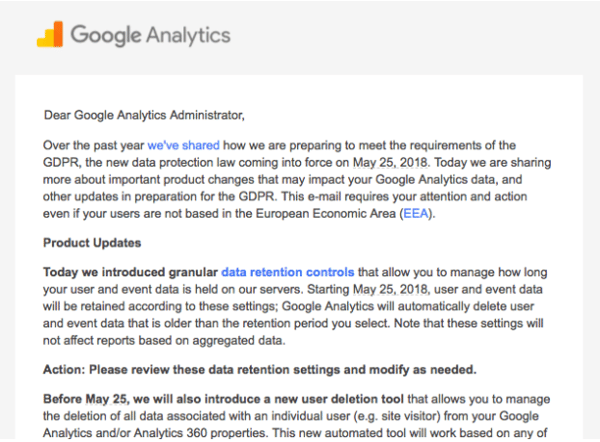Follow the "data retention controls" link
The image size is (600, 442).
coord(288,272)
